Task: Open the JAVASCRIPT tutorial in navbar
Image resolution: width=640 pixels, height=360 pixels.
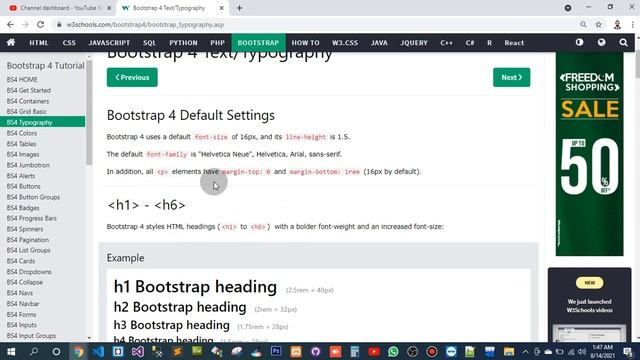Action: click(109, 42)
